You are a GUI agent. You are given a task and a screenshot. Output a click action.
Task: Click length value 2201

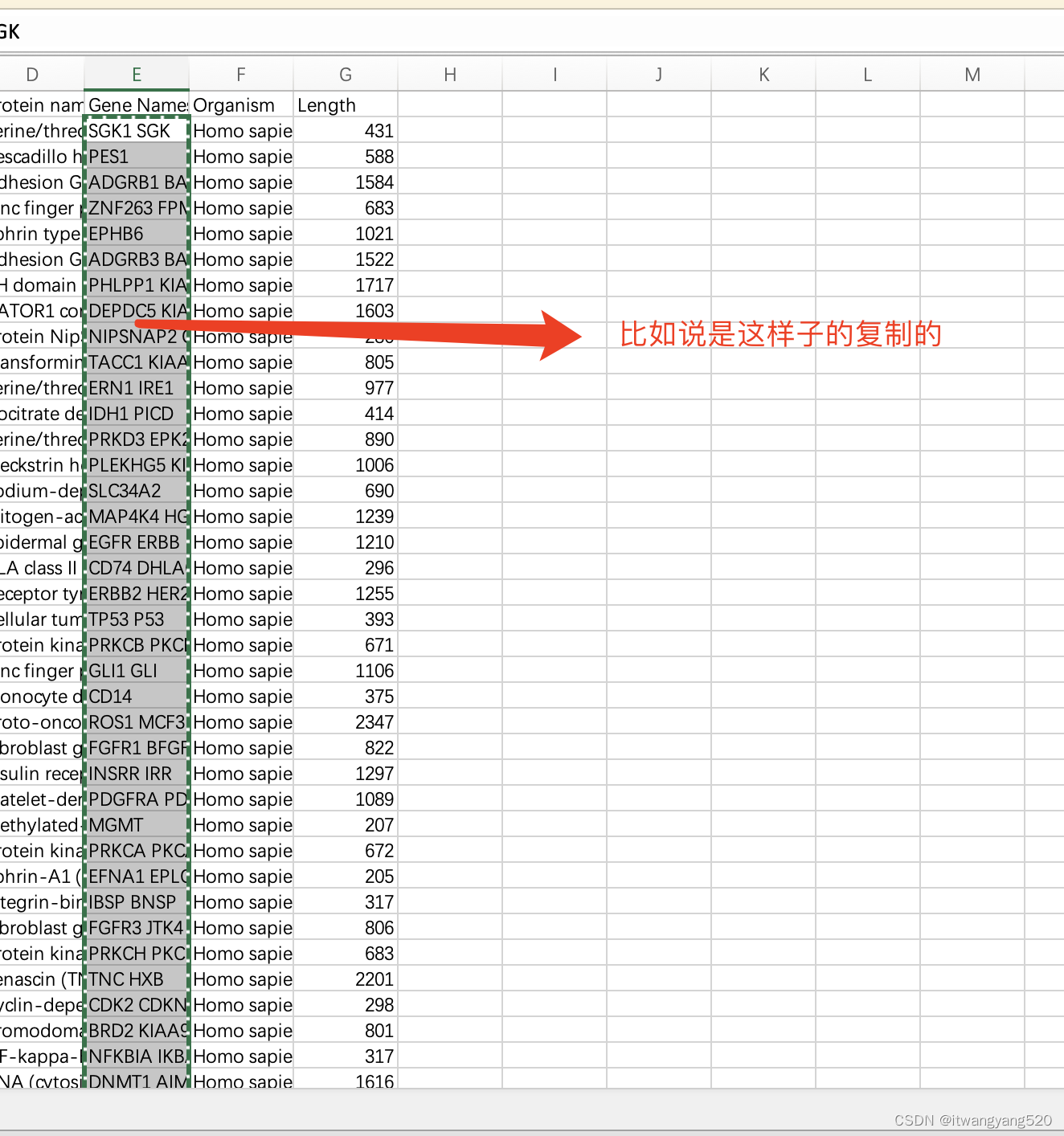click(x=346, y=979)
